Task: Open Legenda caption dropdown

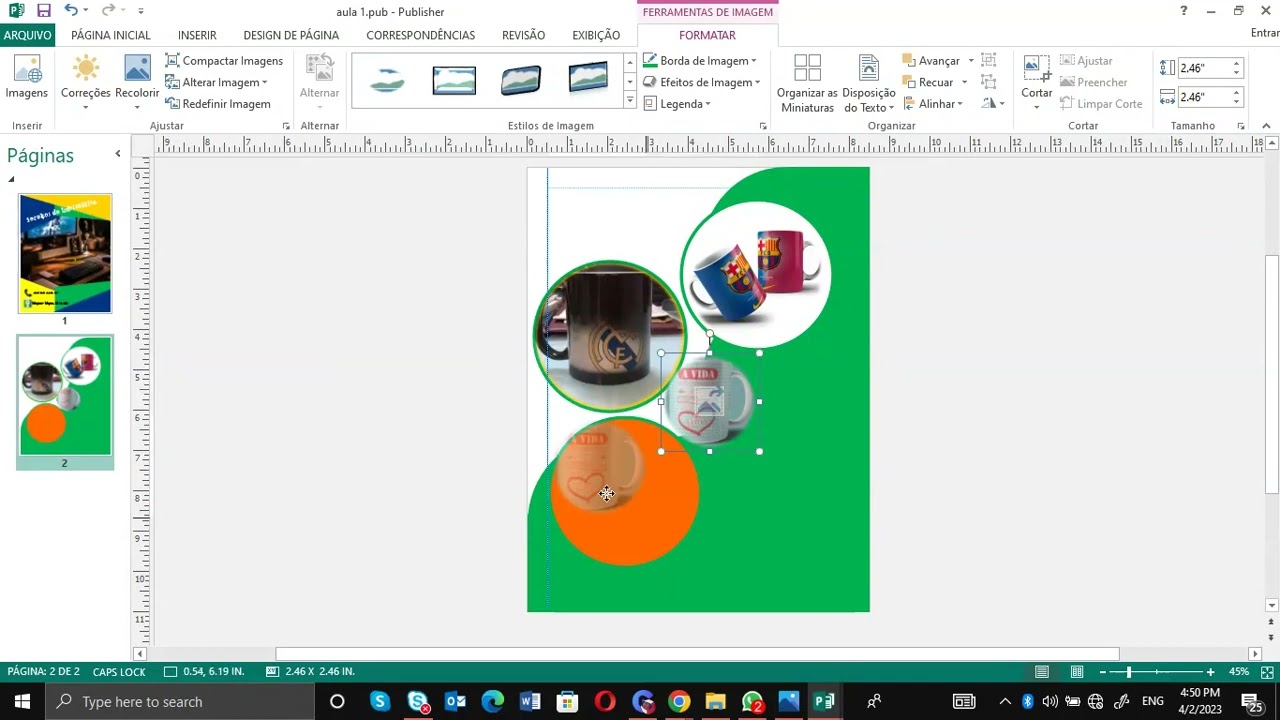Action: click(677, 104)
